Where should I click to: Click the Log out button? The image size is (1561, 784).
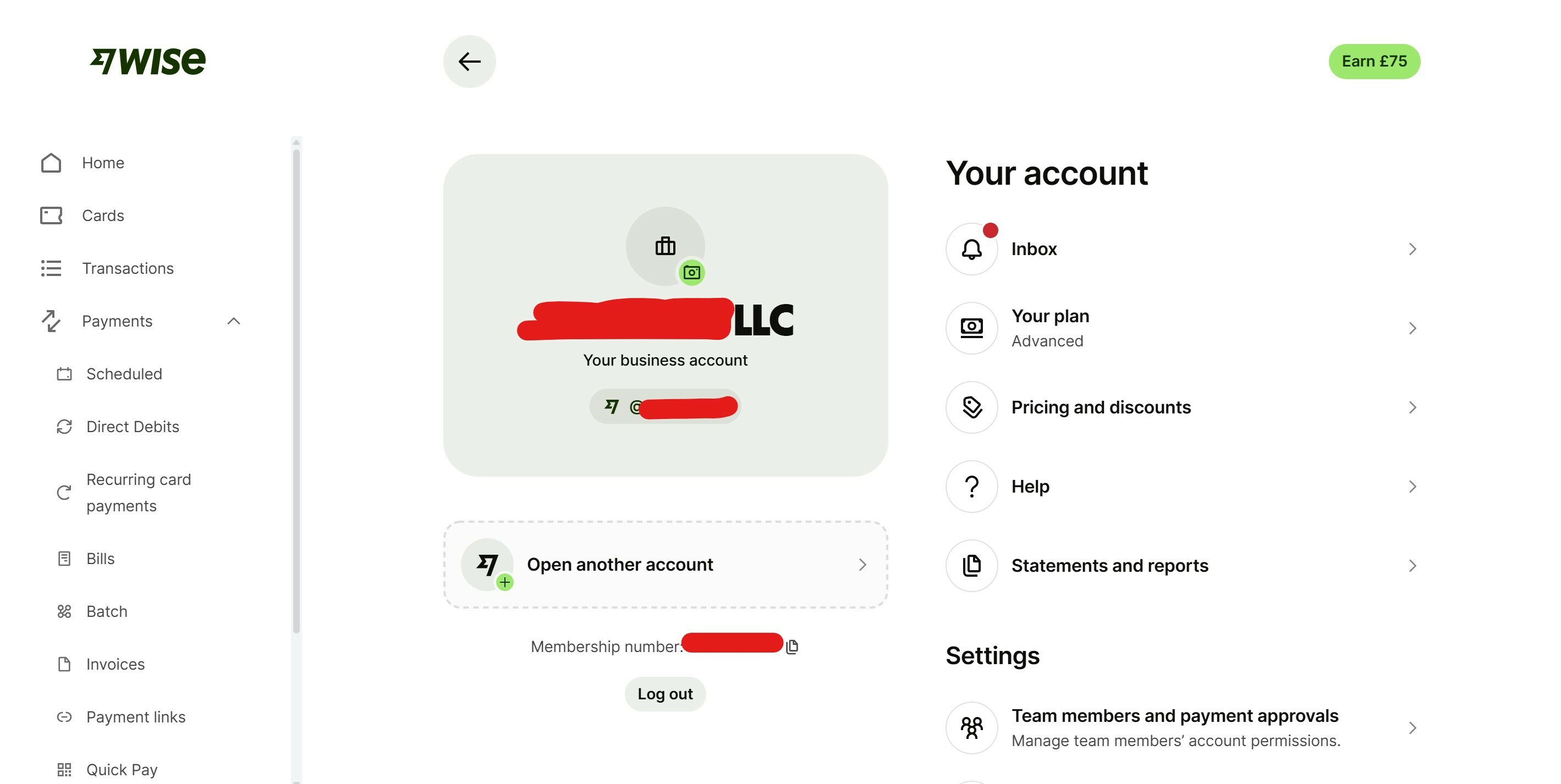click(x=665, y=694)
